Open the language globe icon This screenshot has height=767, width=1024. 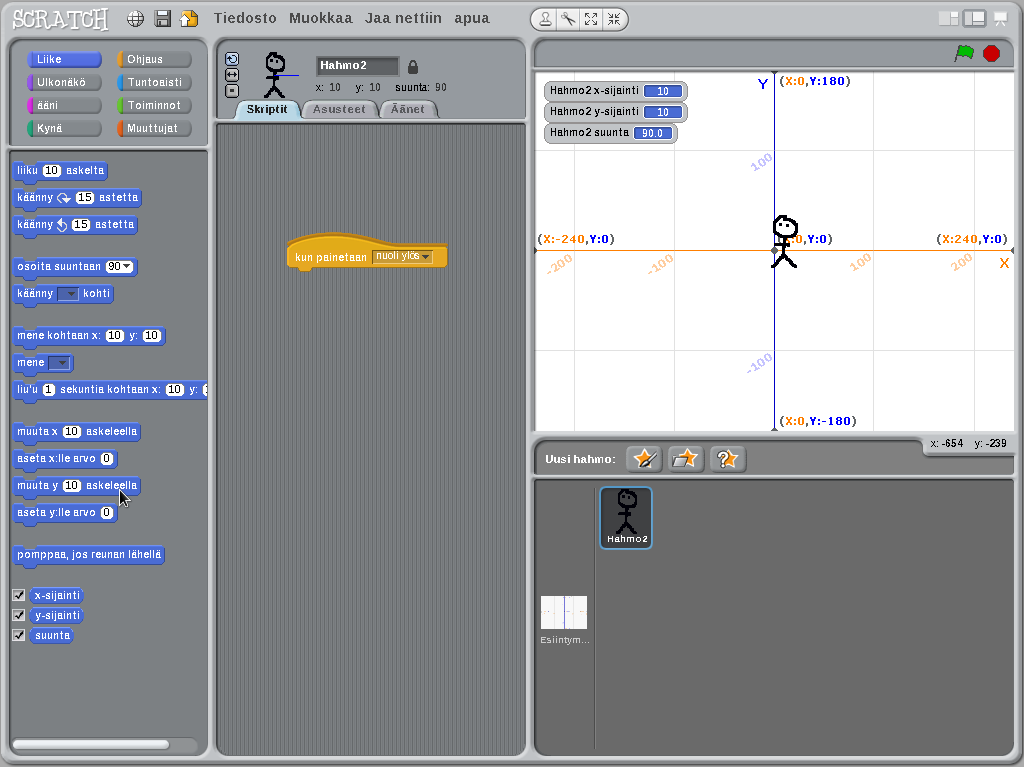tap(136, 19)
